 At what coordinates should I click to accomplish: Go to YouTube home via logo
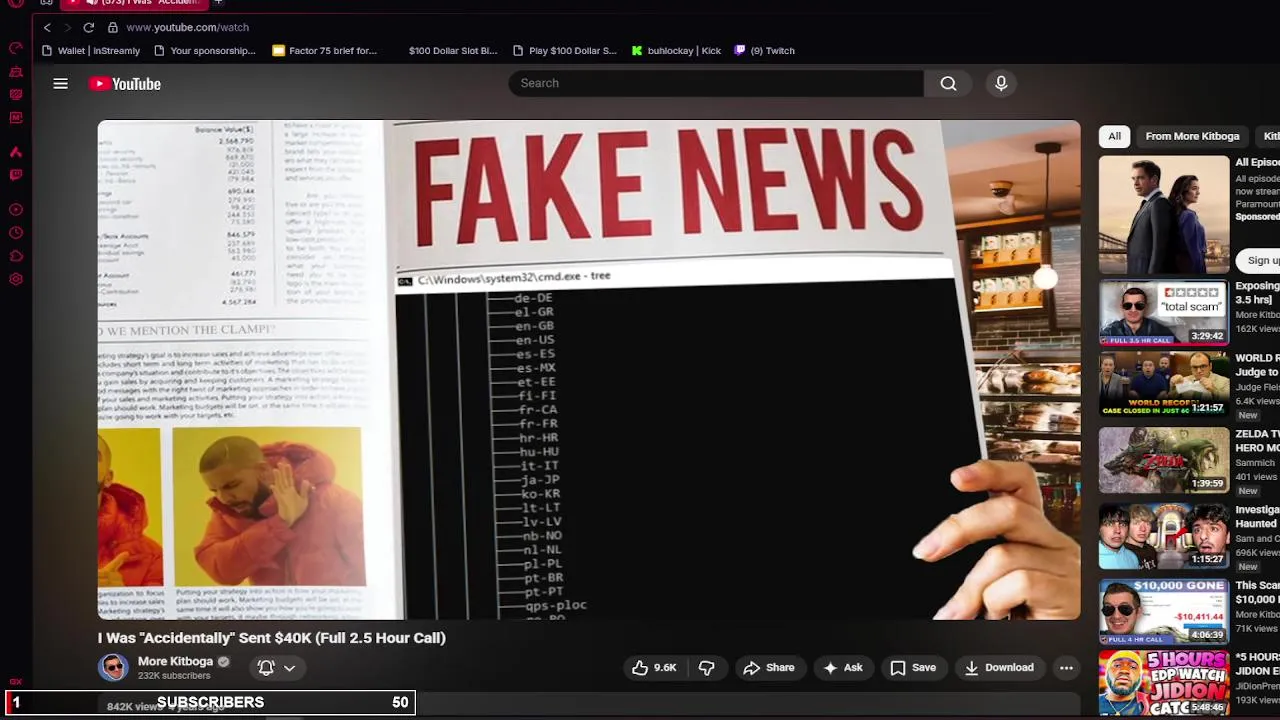[x=125, y=84]
